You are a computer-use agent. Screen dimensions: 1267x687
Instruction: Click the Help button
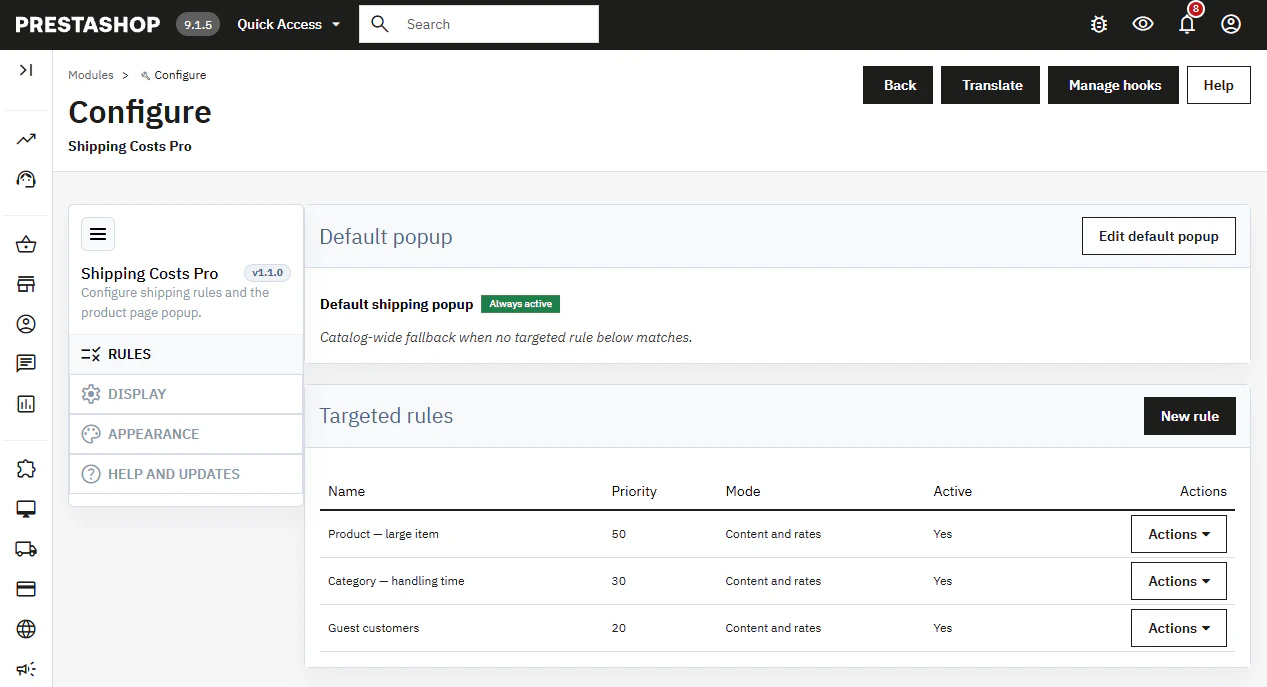tap(1219, 85)
